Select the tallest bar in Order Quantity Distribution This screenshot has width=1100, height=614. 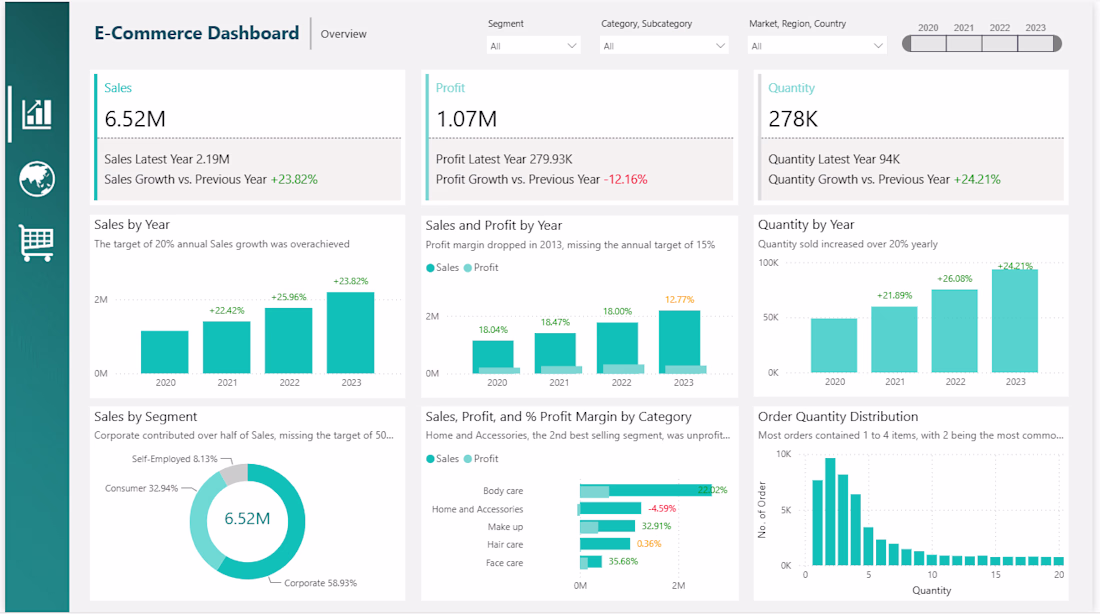click(x=830, y=512)
